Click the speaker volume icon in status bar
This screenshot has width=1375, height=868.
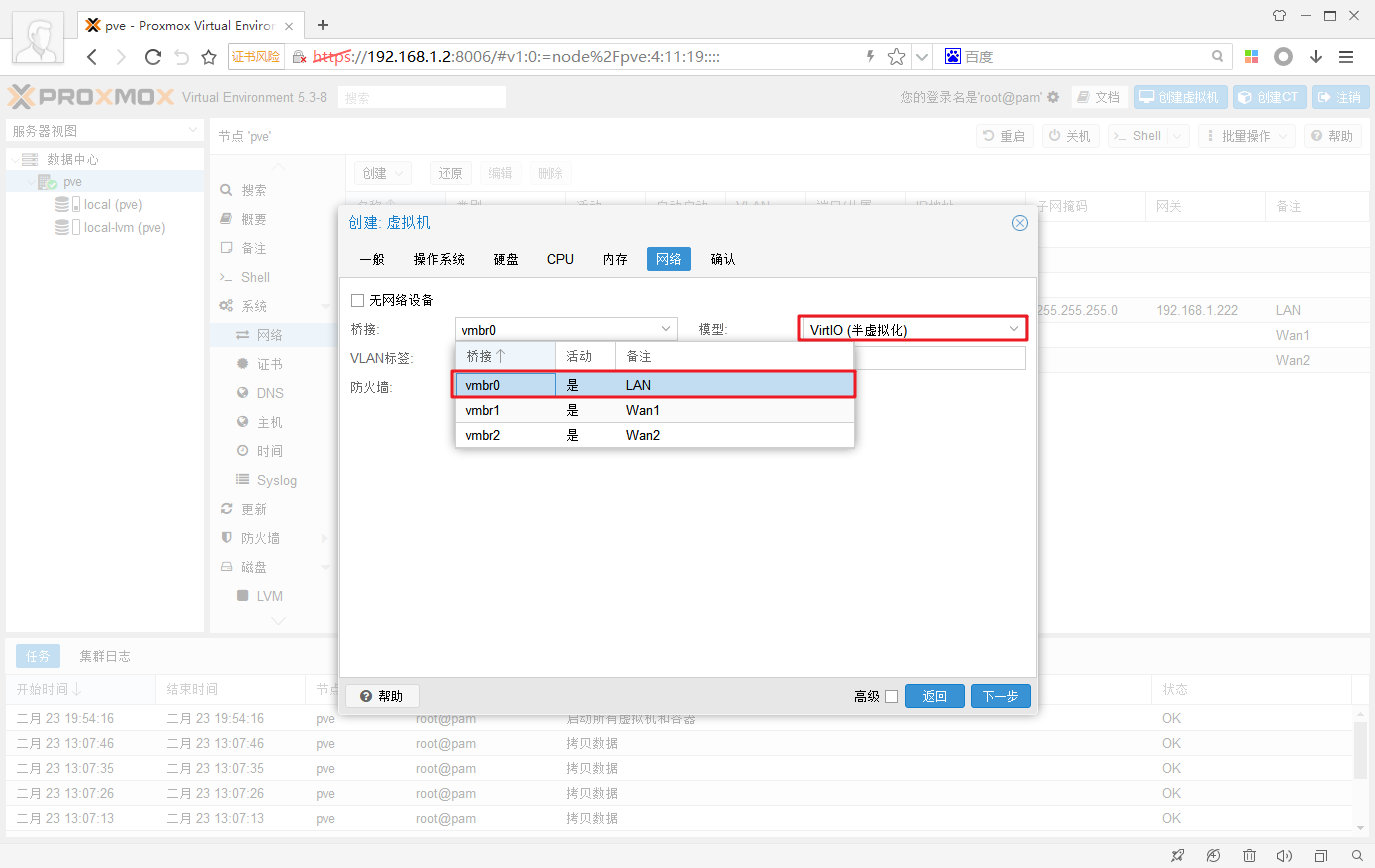coord(1285,856)
